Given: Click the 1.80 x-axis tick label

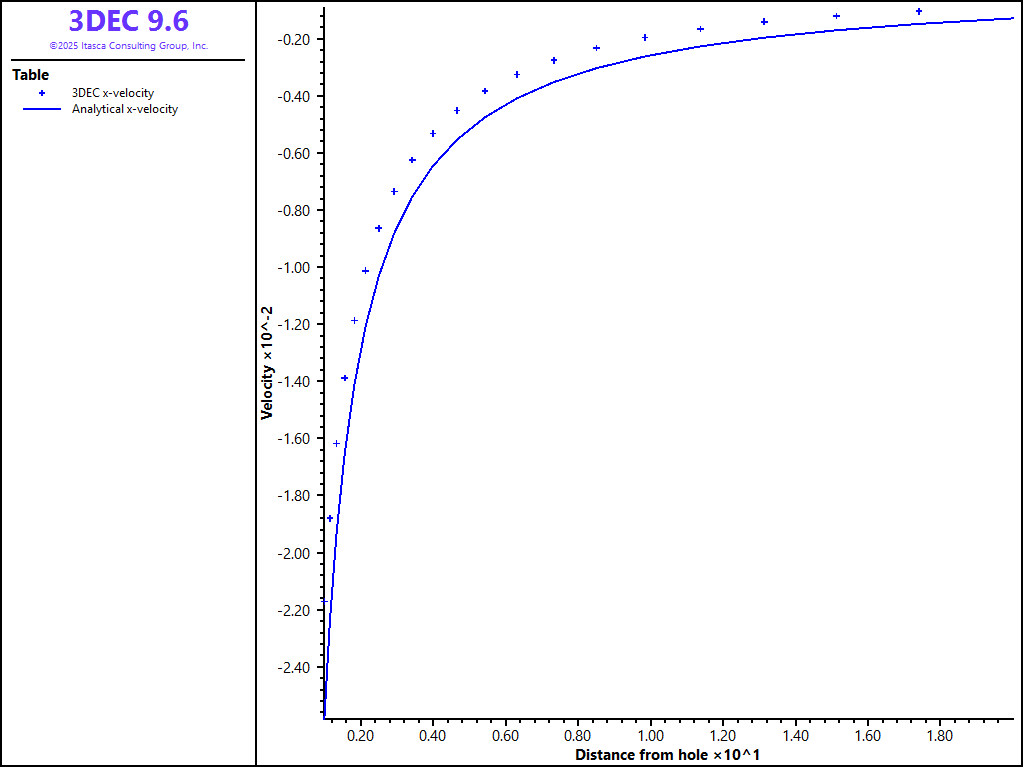Looking at the screenshot, I should coord(940,736).
